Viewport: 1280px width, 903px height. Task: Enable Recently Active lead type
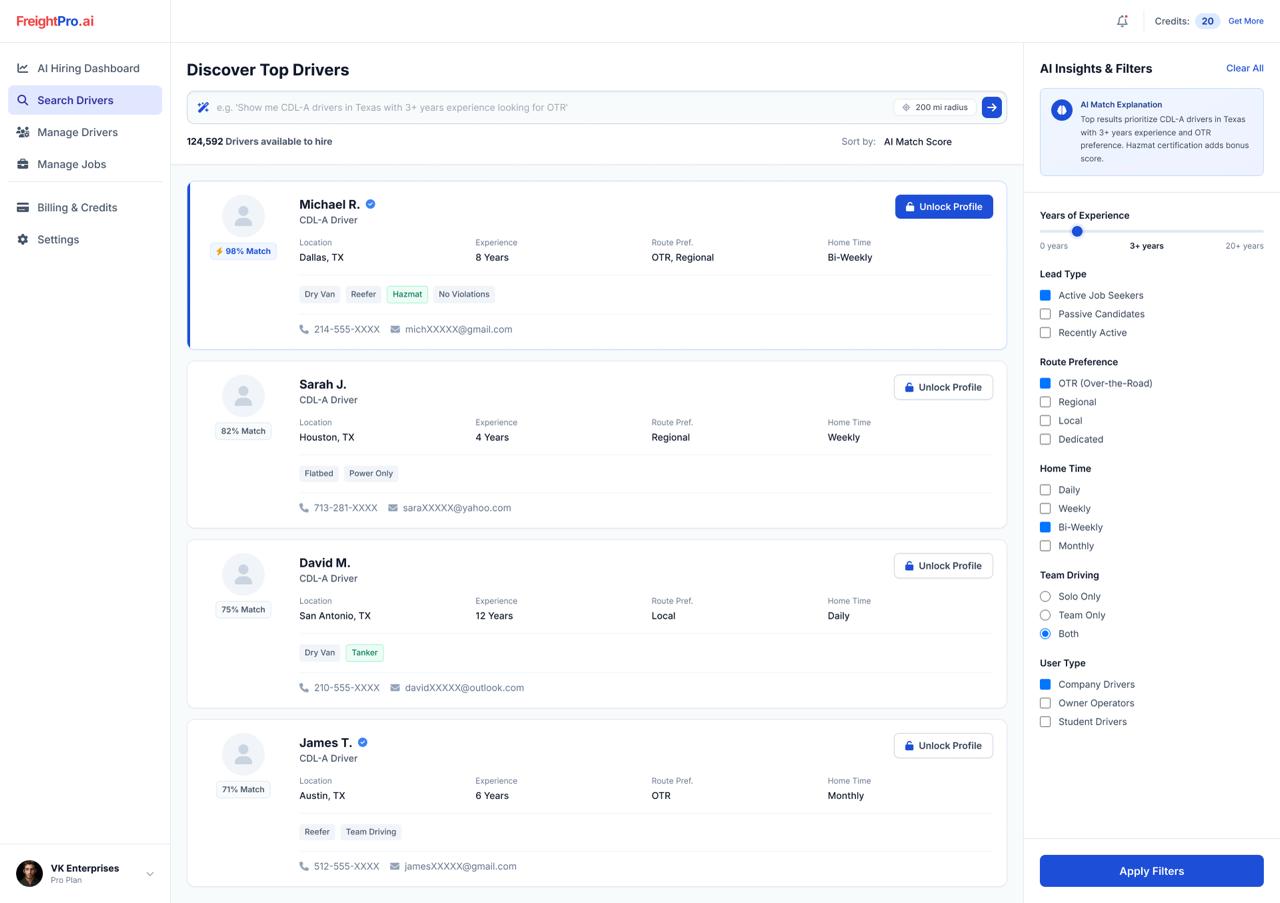(1045, 333)
